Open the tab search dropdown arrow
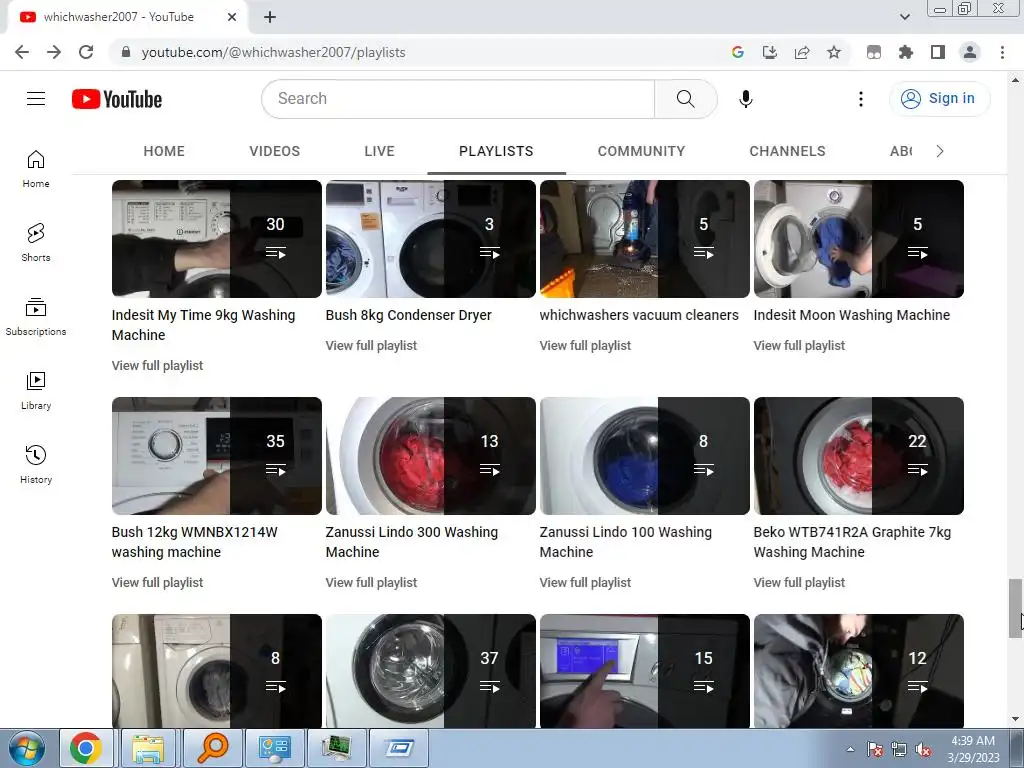 click(905, 17)
